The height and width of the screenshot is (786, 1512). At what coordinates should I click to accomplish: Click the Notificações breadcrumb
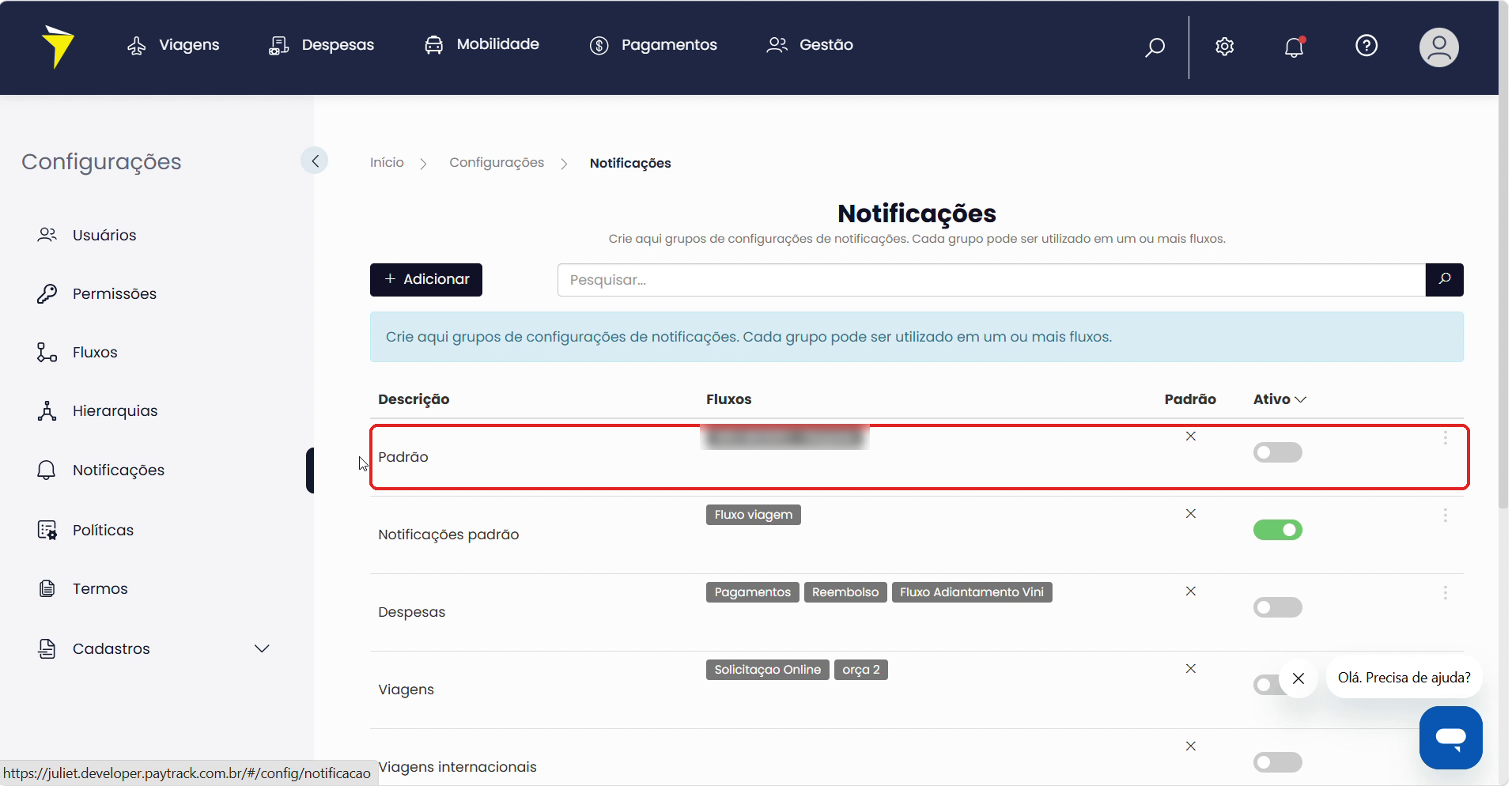630,163
